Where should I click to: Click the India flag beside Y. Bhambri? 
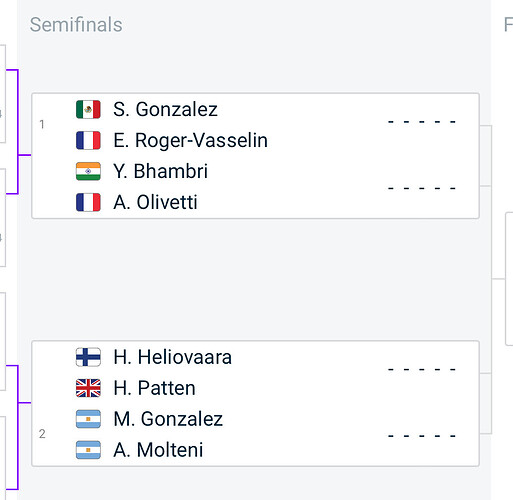88,171
